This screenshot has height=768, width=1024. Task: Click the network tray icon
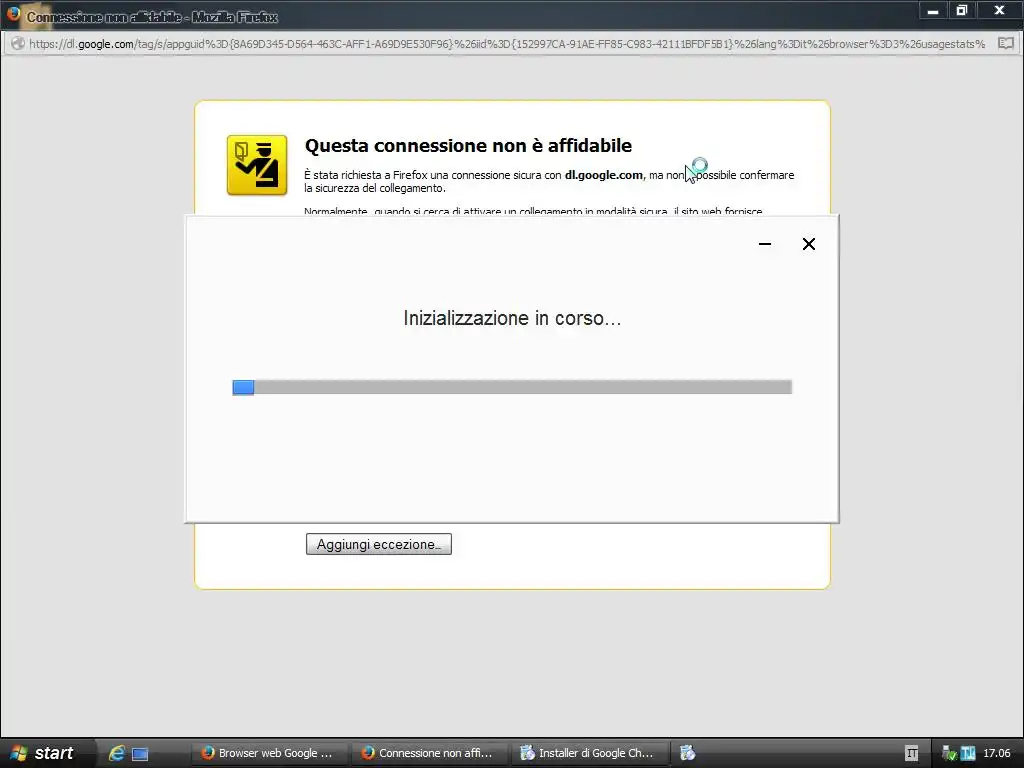click(x=949, y=754)
